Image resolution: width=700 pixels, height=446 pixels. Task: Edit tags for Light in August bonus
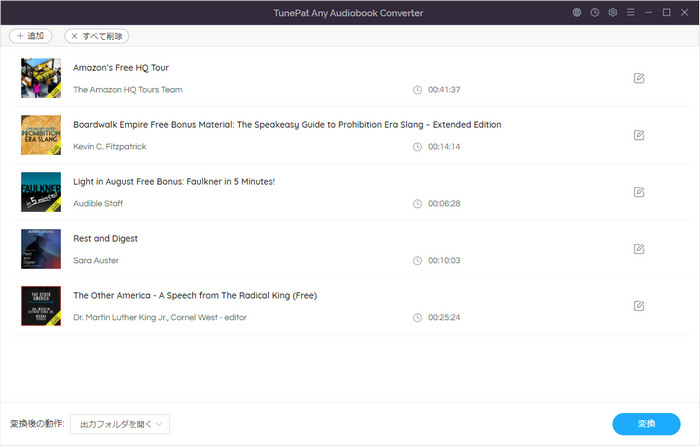click(x=639, y=192)
